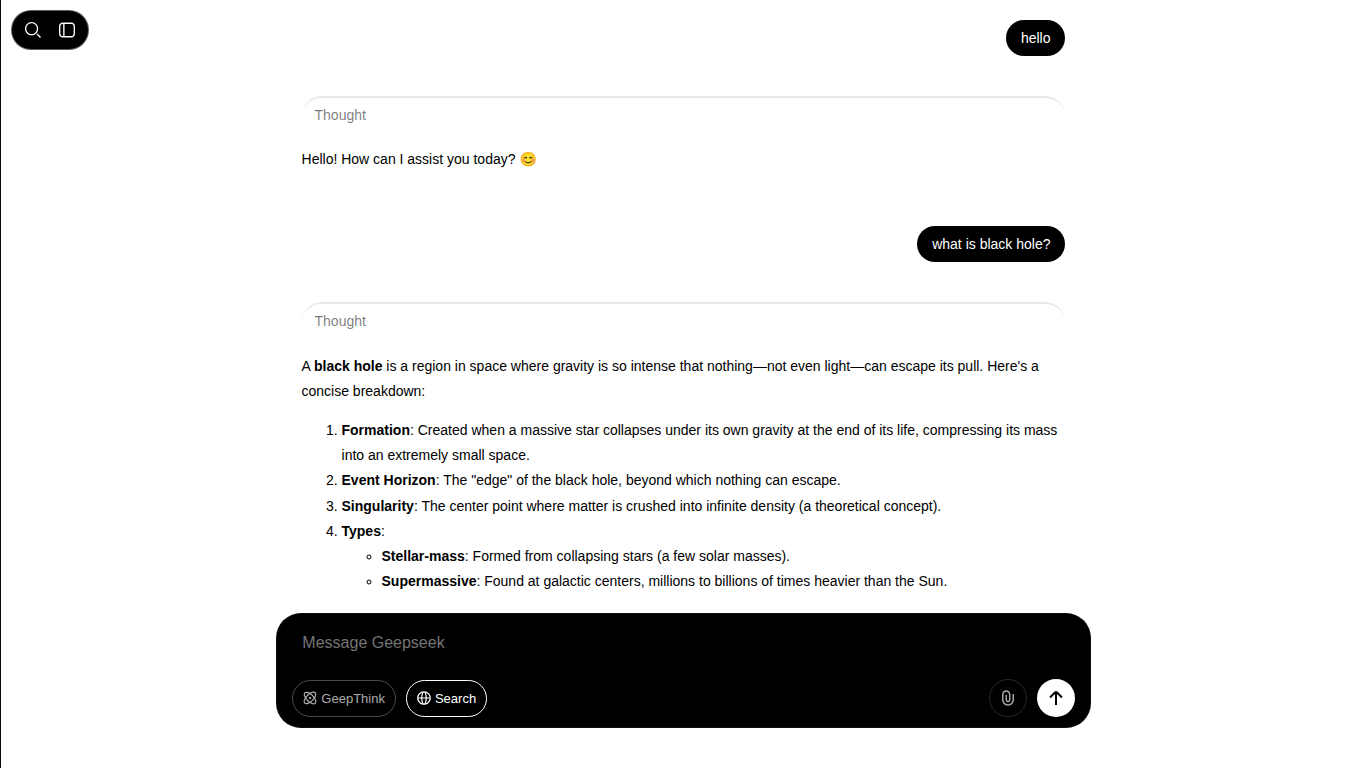Click the "Hello! How can I assist" reply
Screen dimensions: 1366x768
coord(419,159)
